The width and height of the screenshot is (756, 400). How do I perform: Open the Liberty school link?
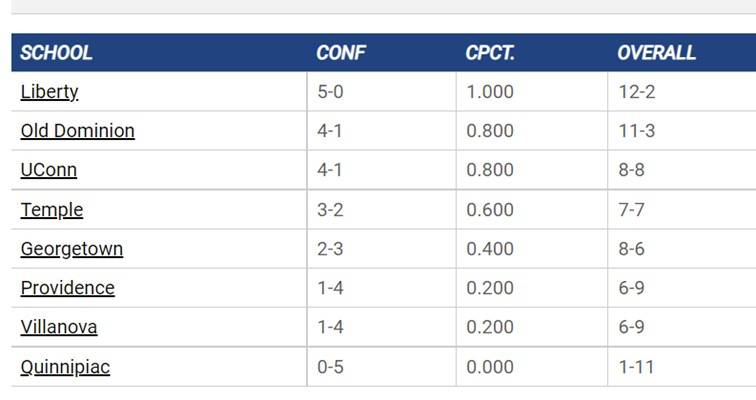tap(49, 92)
